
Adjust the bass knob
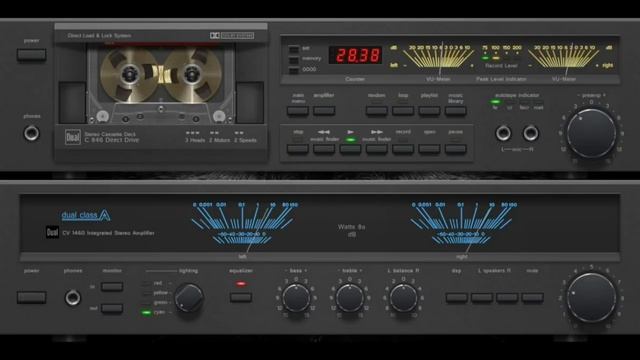[x=296, y=298]
